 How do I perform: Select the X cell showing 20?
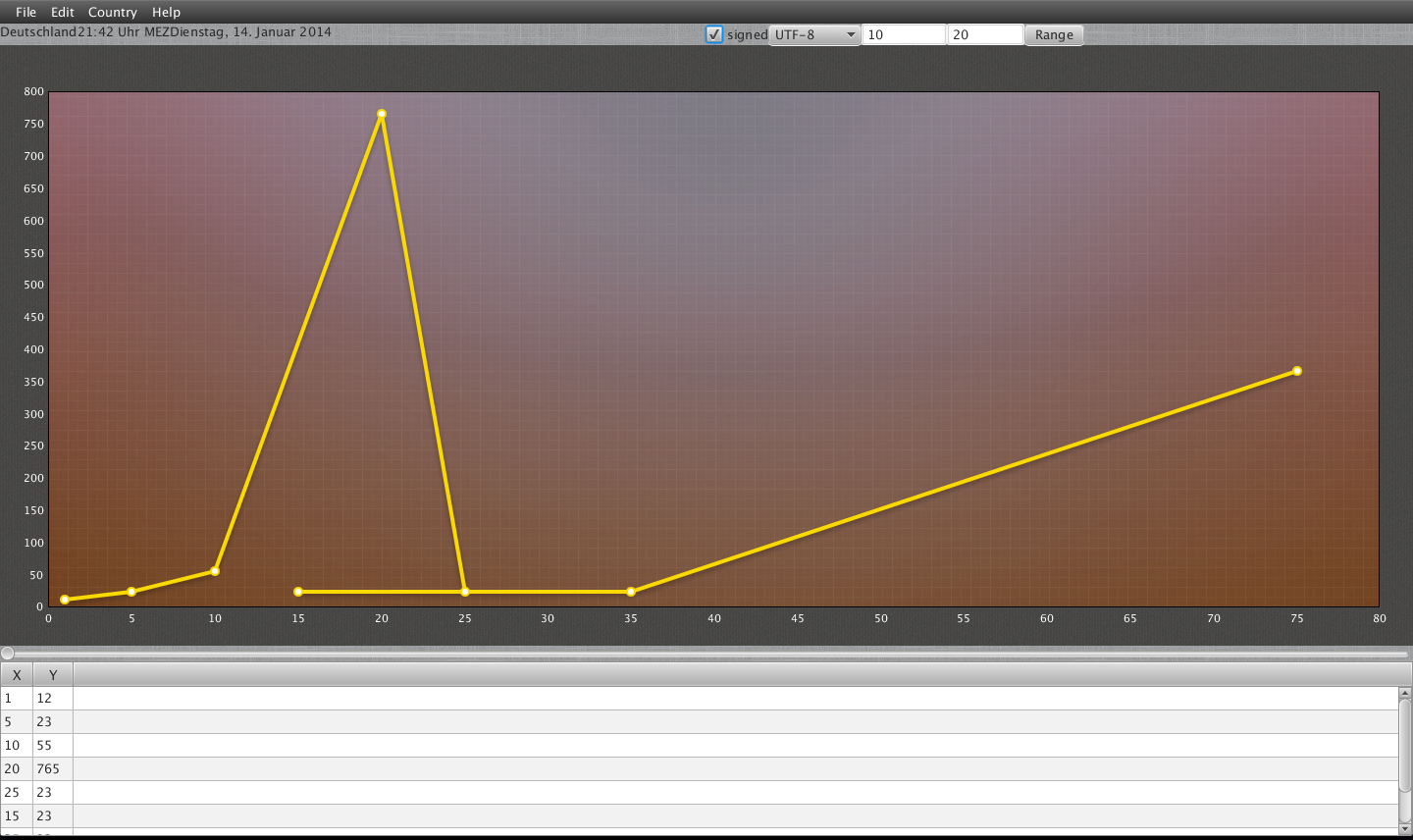17,768
